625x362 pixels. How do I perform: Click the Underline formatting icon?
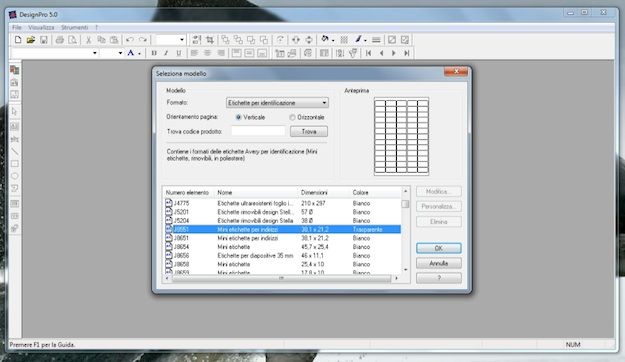pos(179,53)
